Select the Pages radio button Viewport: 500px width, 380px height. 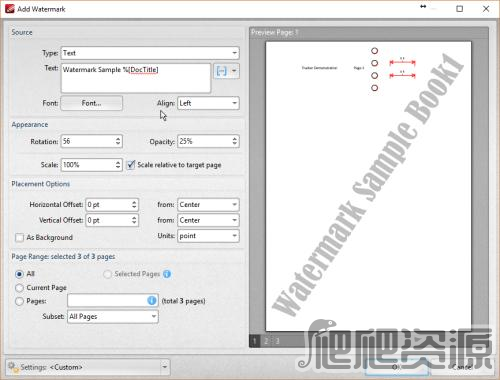pos(19,301)
